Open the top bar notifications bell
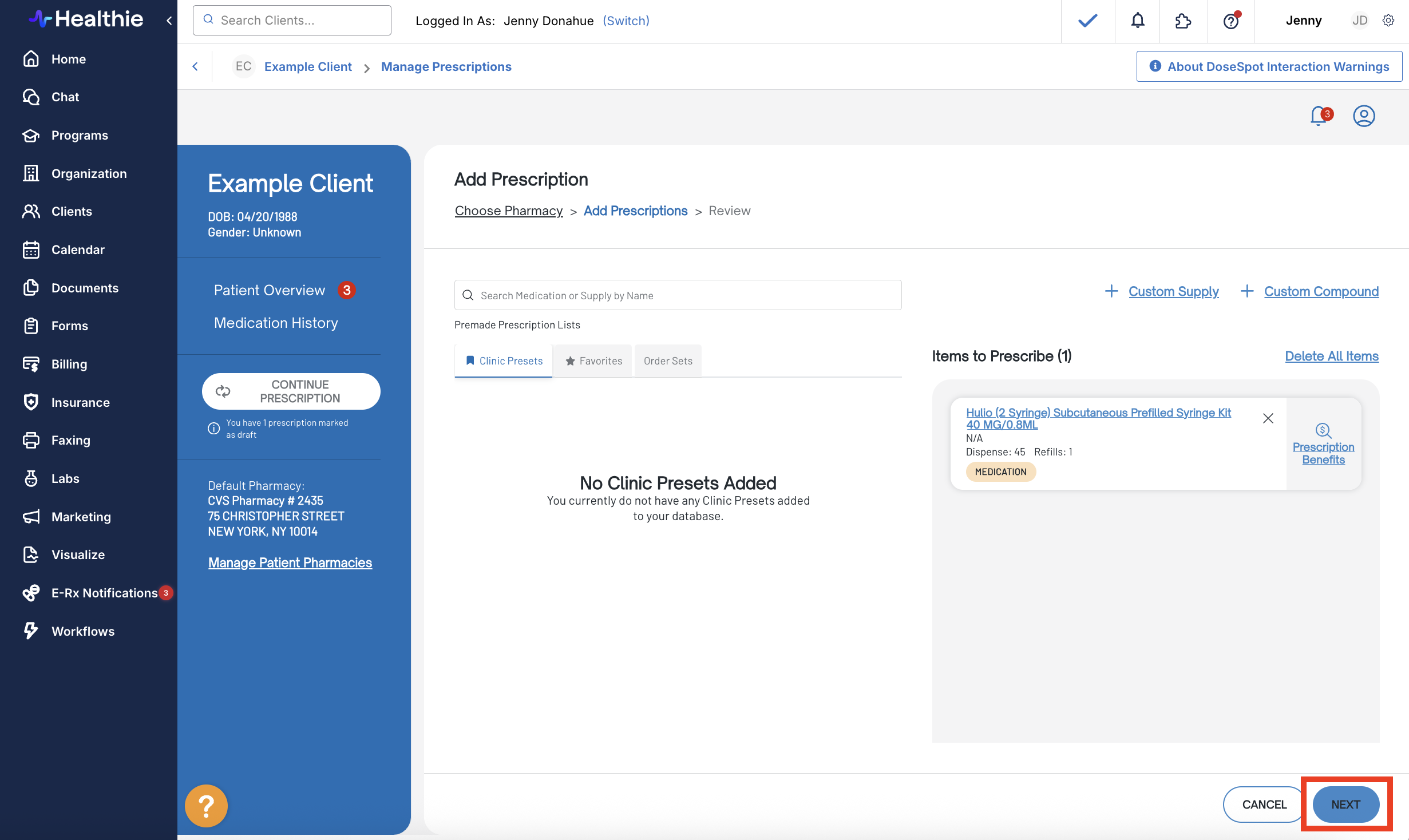The width and height of the screenshot is (1409, 840). pyautogui.click(x=1138, y=21)
